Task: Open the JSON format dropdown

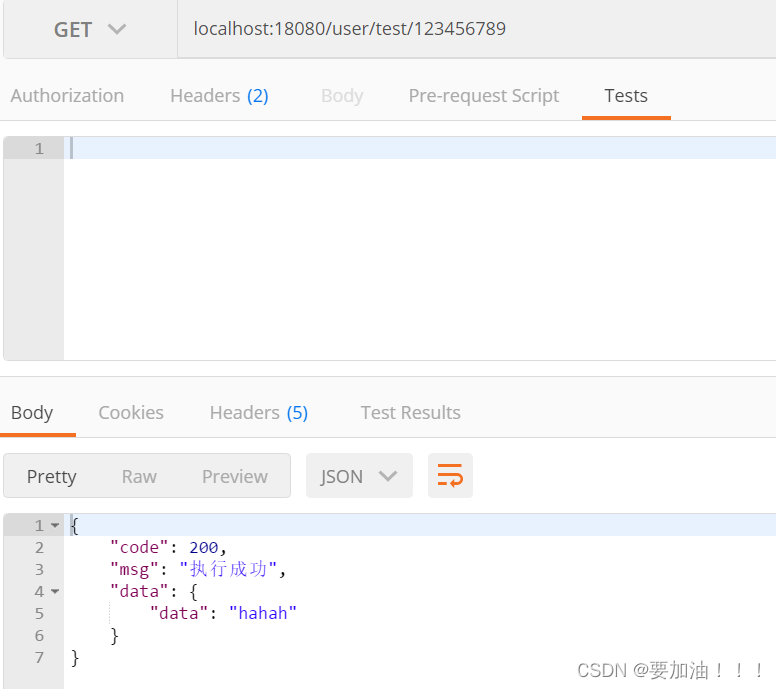Action: coord(359,476)
